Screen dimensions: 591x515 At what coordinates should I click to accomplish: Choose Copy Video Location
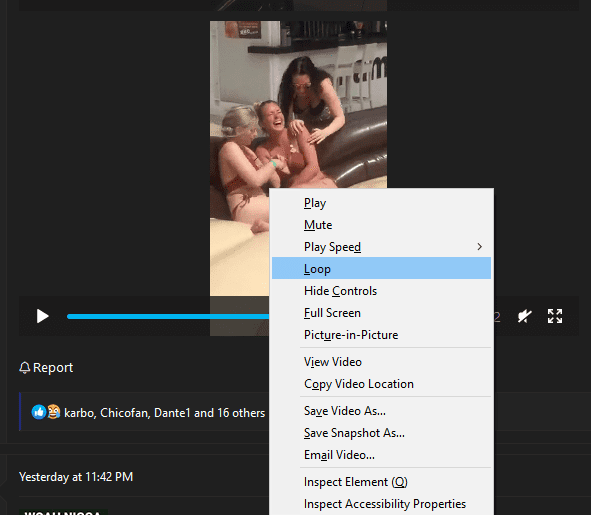tap(381, 384)
